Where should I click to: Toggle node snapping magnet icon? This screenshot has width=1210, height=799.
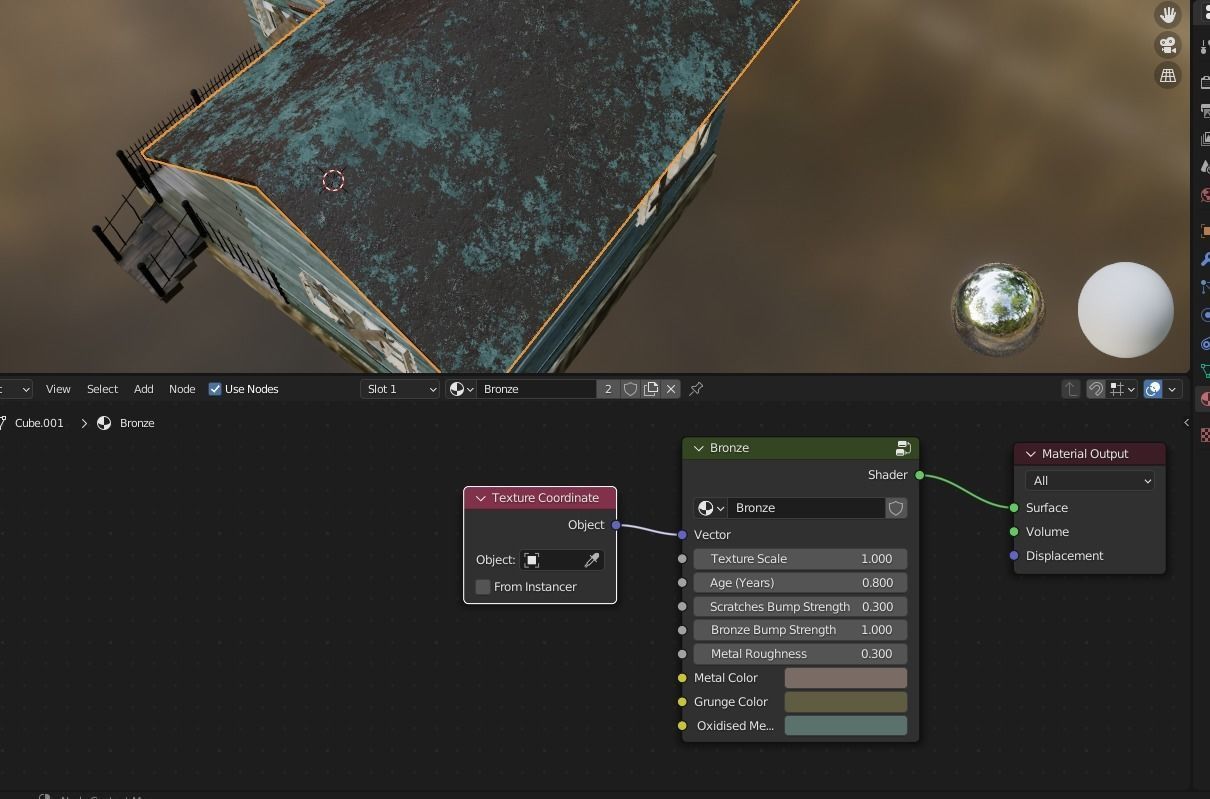pos(1096,389)
